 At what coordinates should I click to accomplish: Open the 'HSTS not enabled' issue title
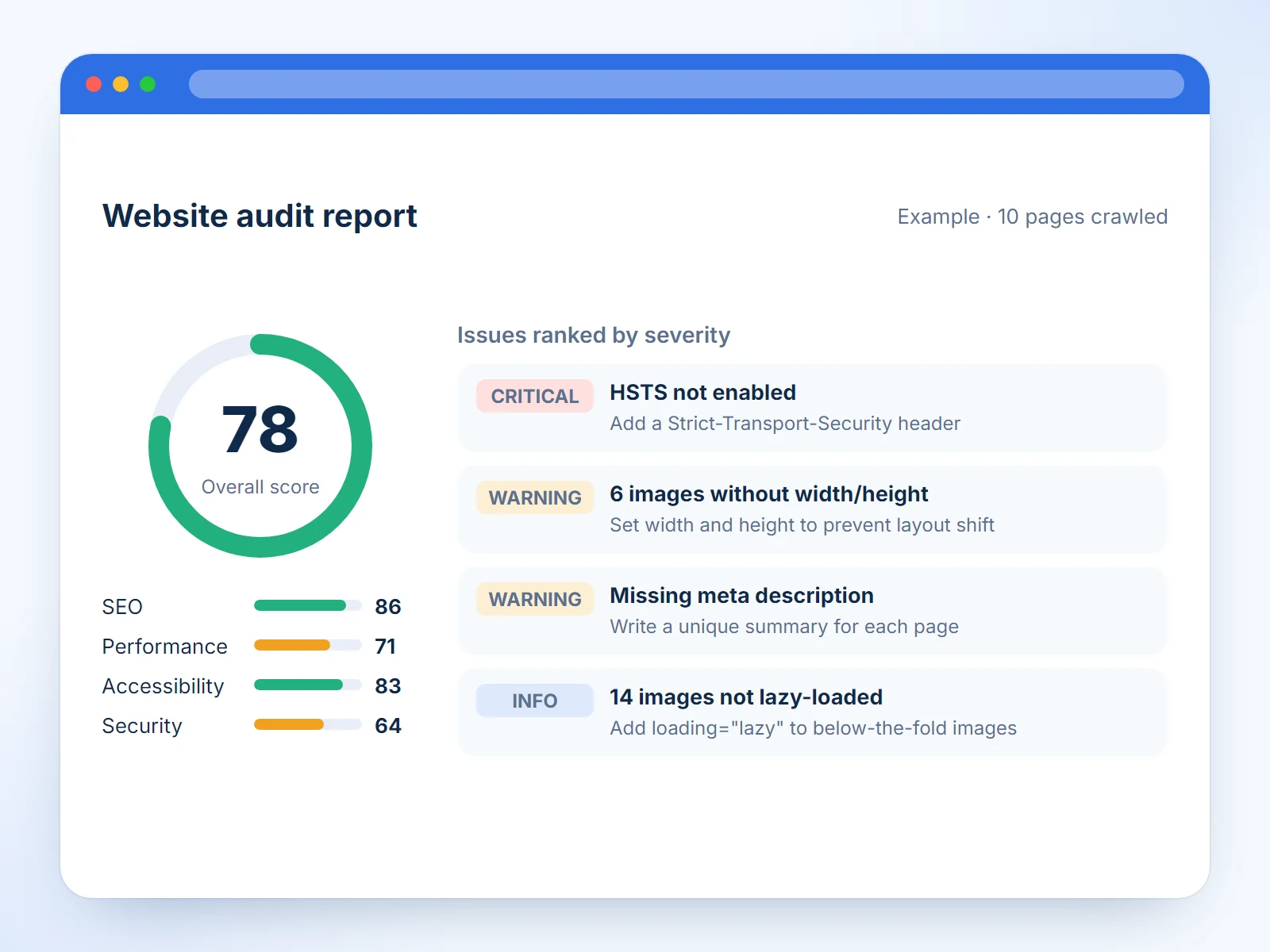tap(702, 393)
